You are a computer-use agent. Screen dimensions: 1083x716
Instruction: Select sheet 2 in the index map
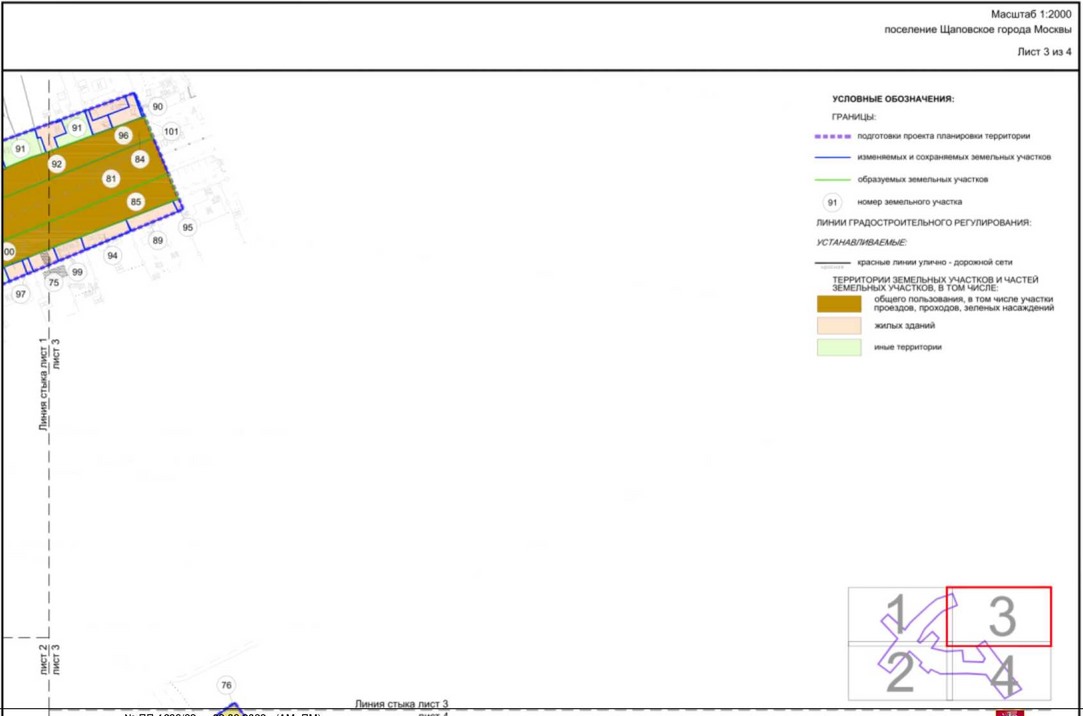899,673
